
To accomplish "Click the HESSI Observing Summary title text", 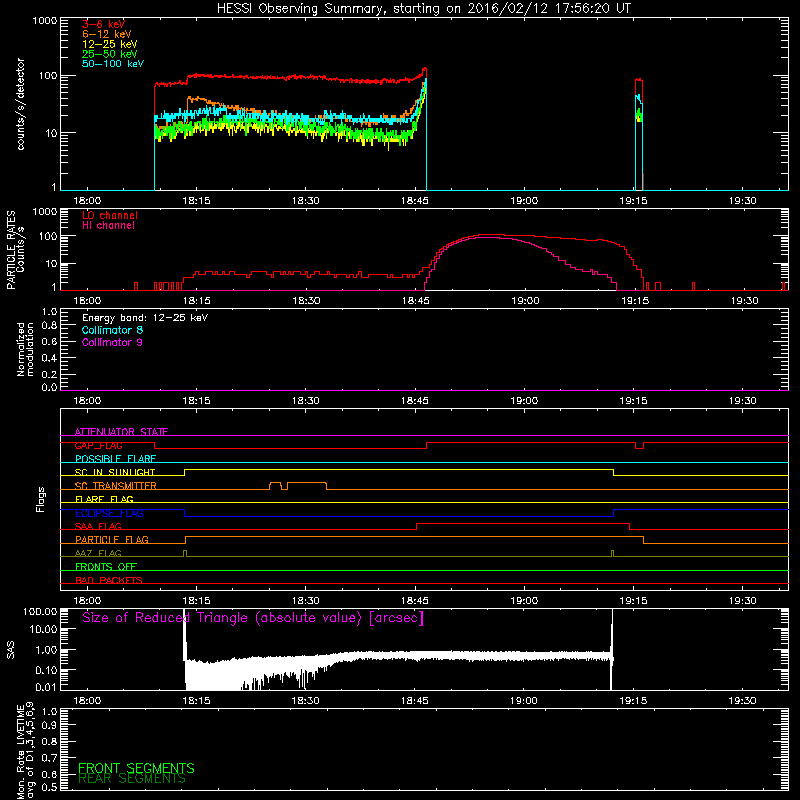I will click(x=423, y=9).
